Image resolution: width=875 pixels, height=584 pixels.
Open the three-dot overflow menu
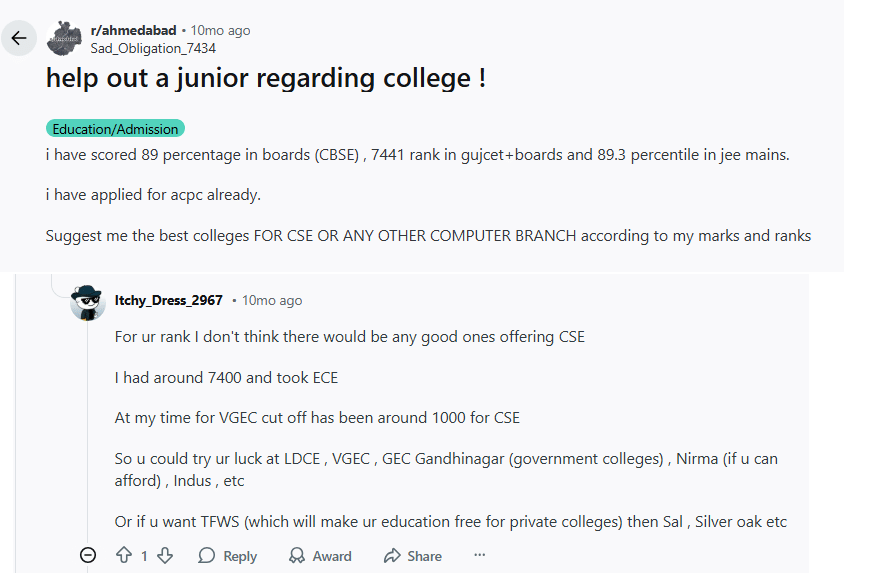click(479, 555)
